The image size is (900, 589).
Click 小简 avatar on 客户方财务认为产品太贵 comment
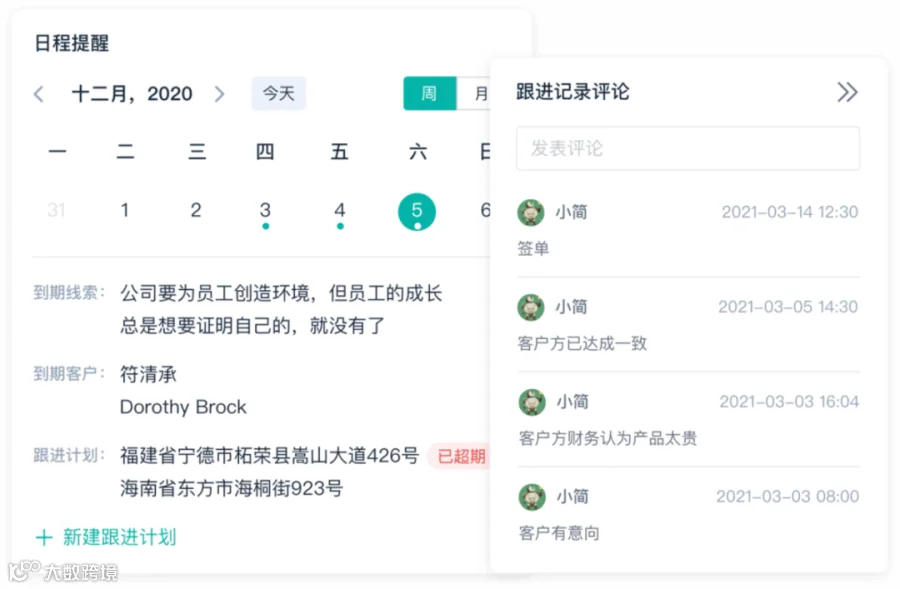[532, 402]
